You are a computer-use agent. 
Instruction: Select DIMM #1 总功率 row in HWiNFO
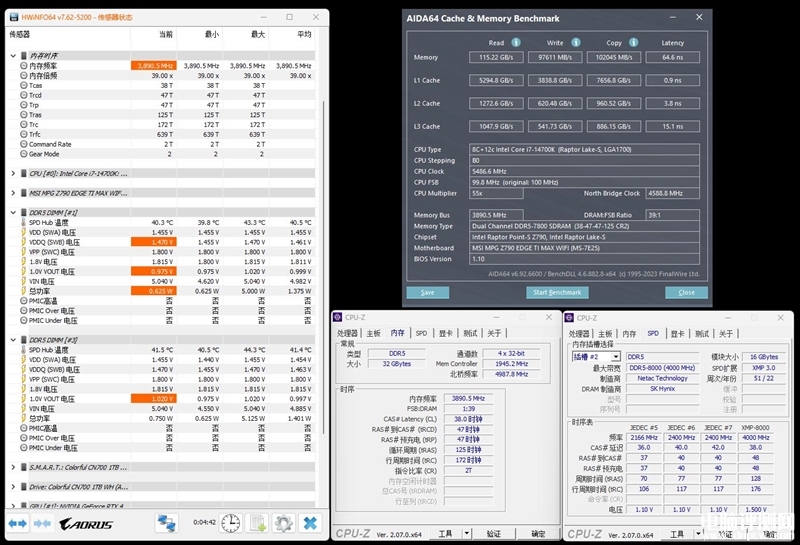pos(162,291)
